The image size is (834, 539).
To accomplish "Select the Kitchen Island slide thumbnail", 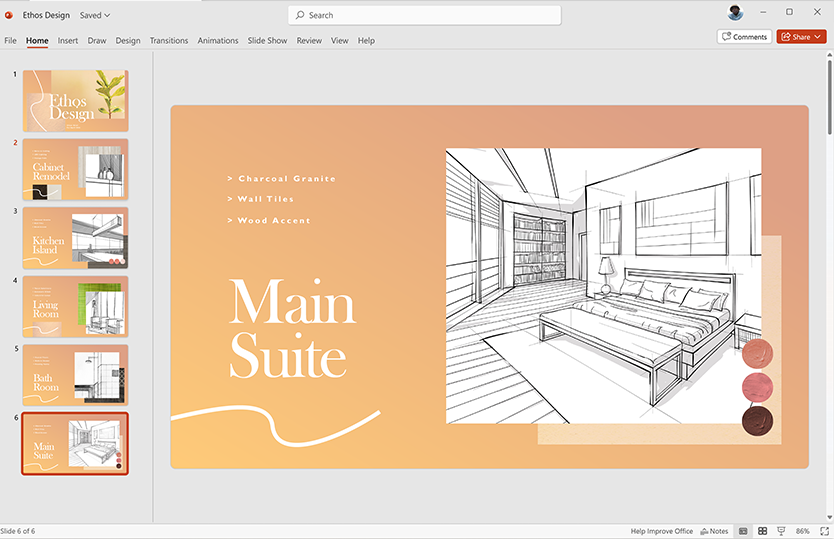I will point(75,238).
